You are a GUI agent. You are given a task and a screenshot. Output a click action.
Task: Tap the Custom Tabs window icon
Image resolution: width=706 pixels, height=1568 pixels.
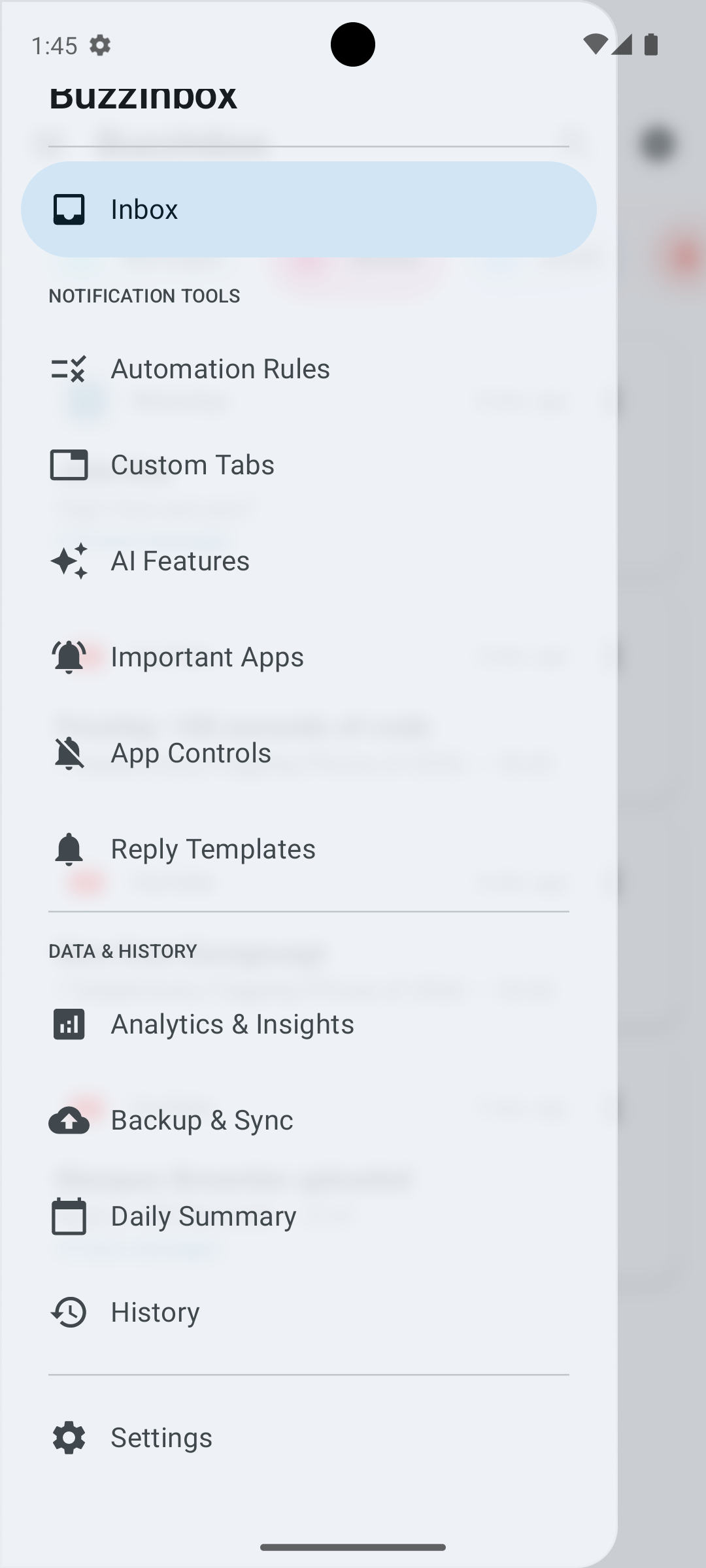(69, 465)
